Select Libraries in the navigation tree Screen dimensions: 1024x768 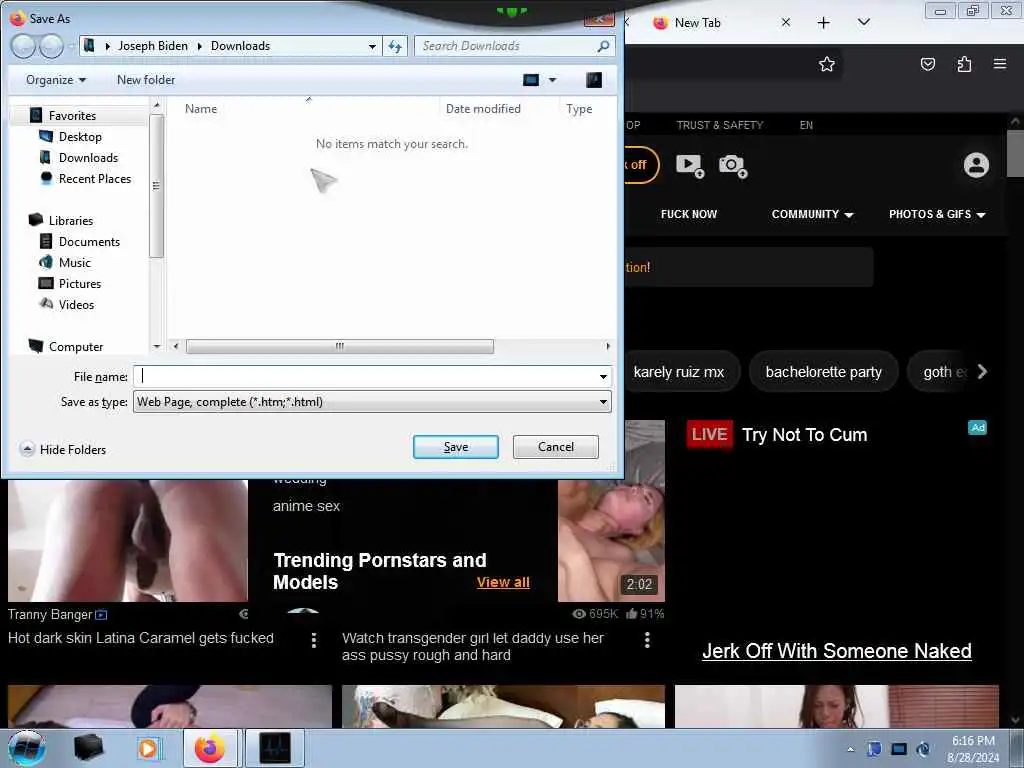click(x=71, y=221)
